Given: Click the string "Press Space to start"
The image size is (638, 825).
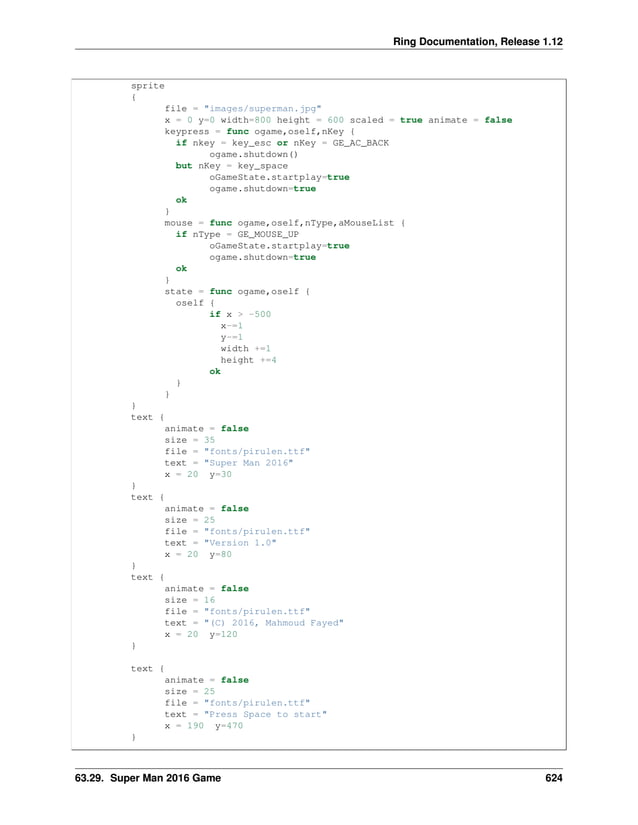Looking at the screenshot, I should (265, 715).
